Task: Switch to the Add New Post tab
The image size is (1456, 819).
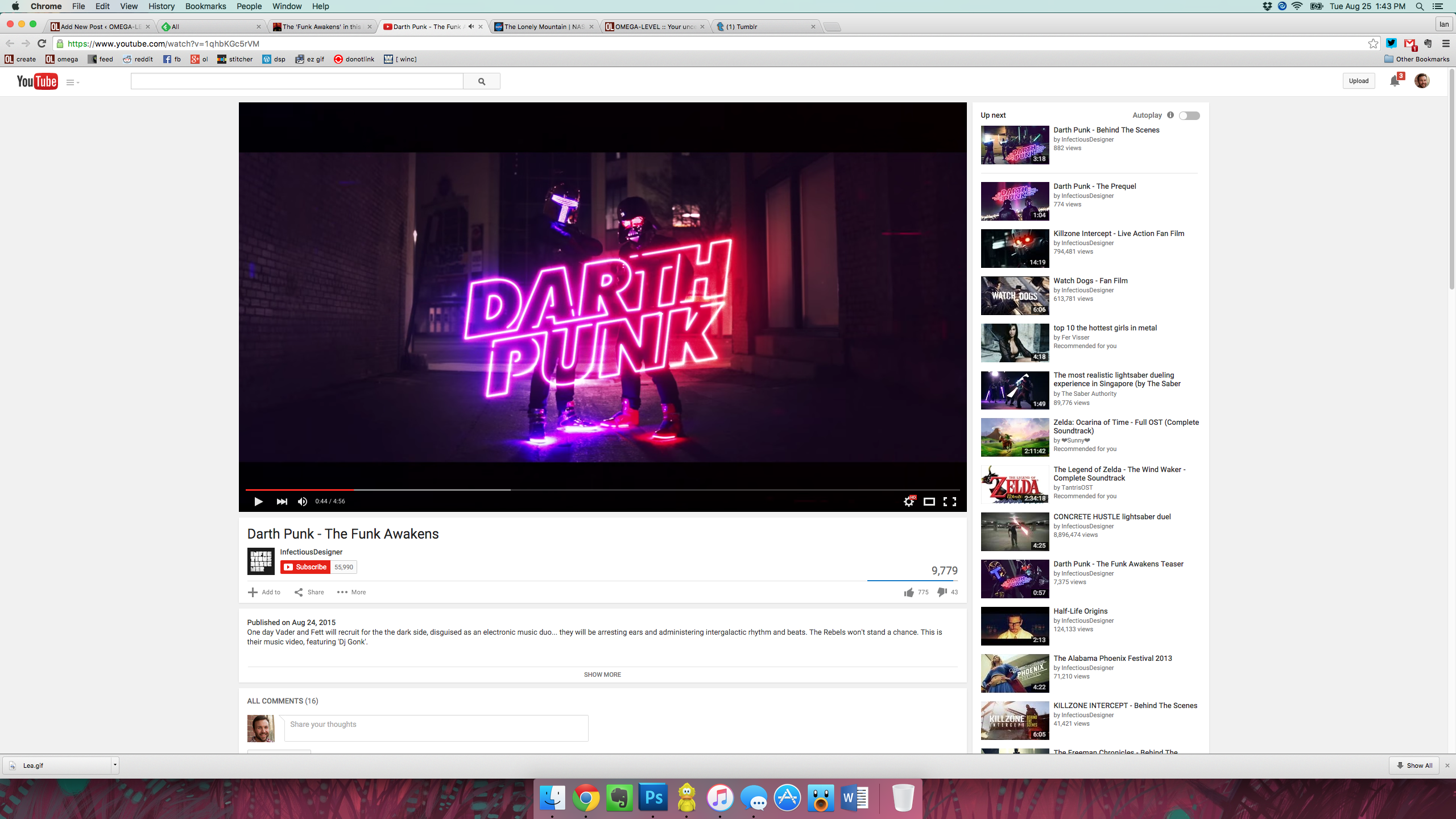Action: coord(100,27)
